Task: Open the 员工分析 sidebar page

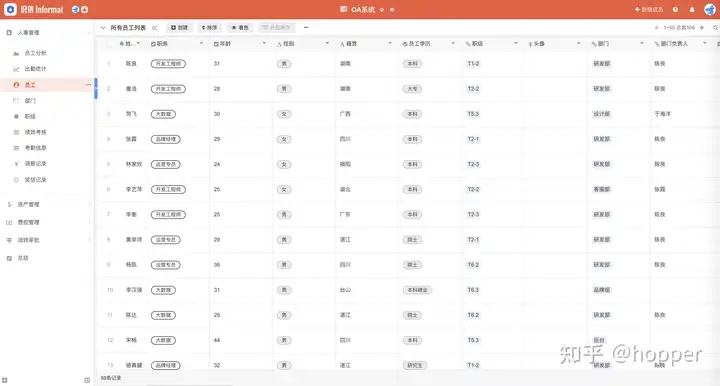Action: click(47, 53)
